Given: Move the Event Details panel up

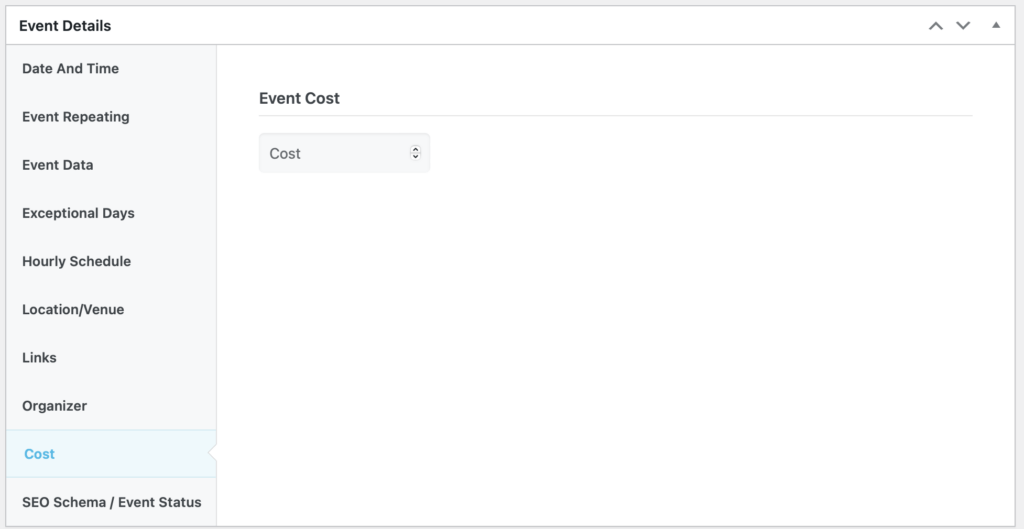Looking at the screenshot, I should [936, 26].
